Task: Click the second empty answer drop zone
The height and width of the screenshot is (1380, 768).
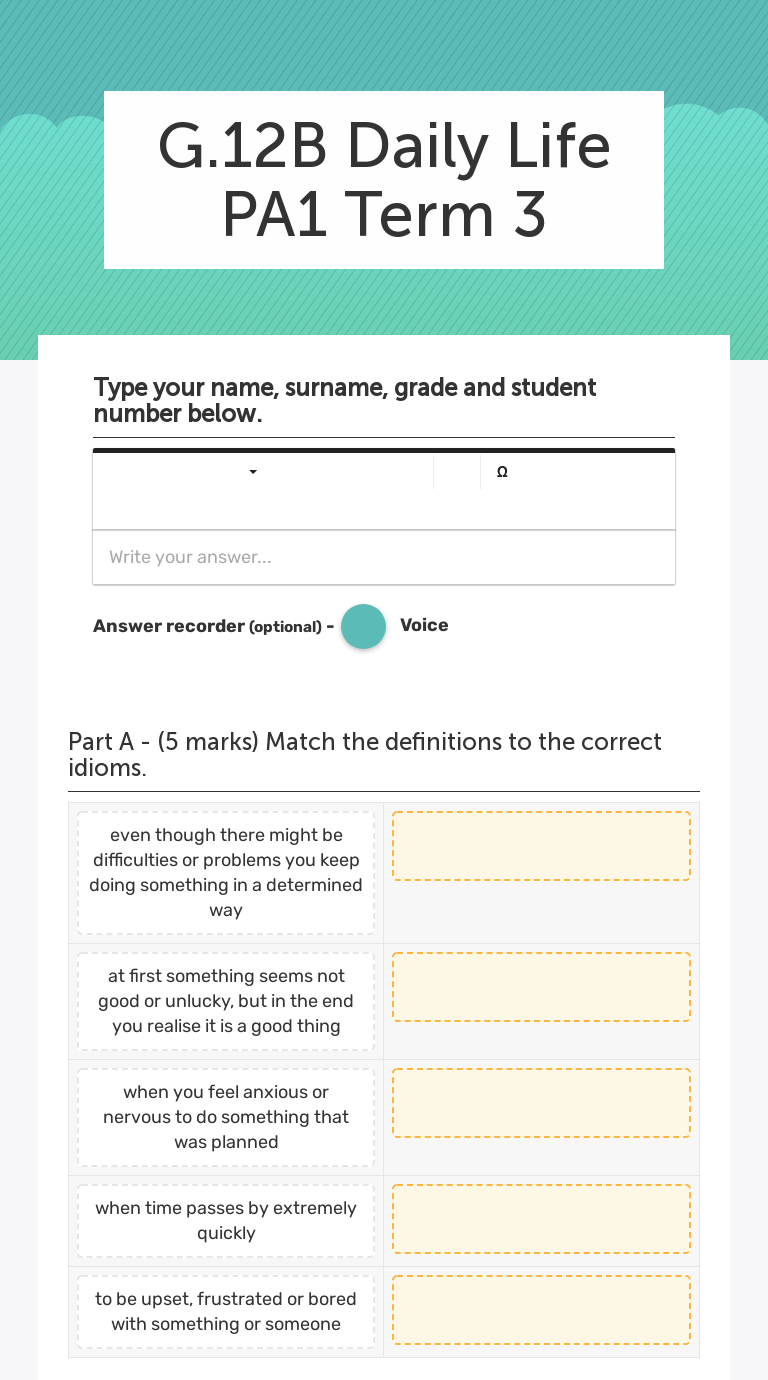Action: 541,986
